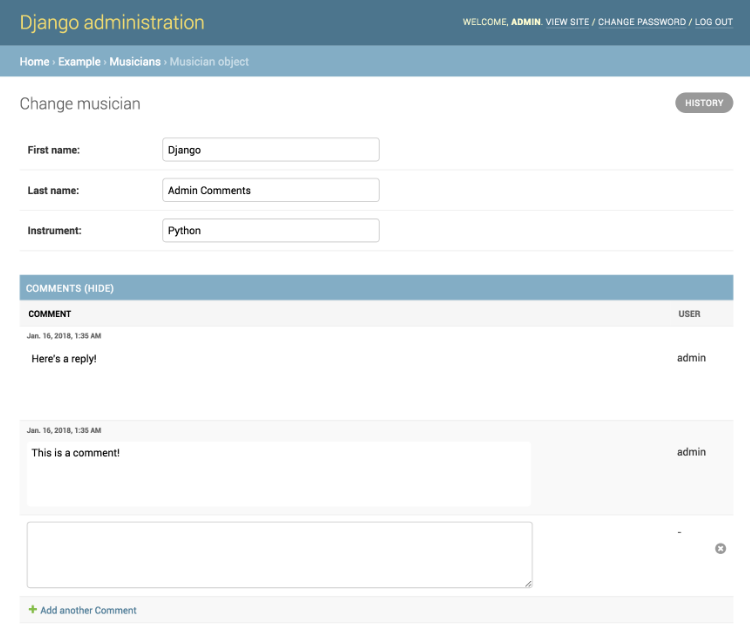Viewport: 750px width, 640px height.
Task: Open the History button
Action: (x=704, y=103)
